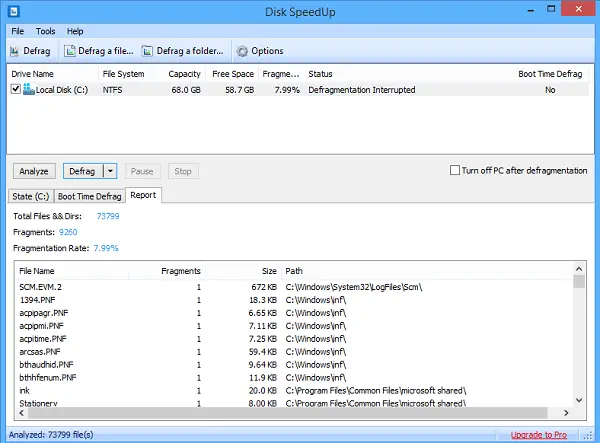This screenshot has height=443, width=600.
Task: Click the Defrag button beside Analyze
Action: (83, 171)
